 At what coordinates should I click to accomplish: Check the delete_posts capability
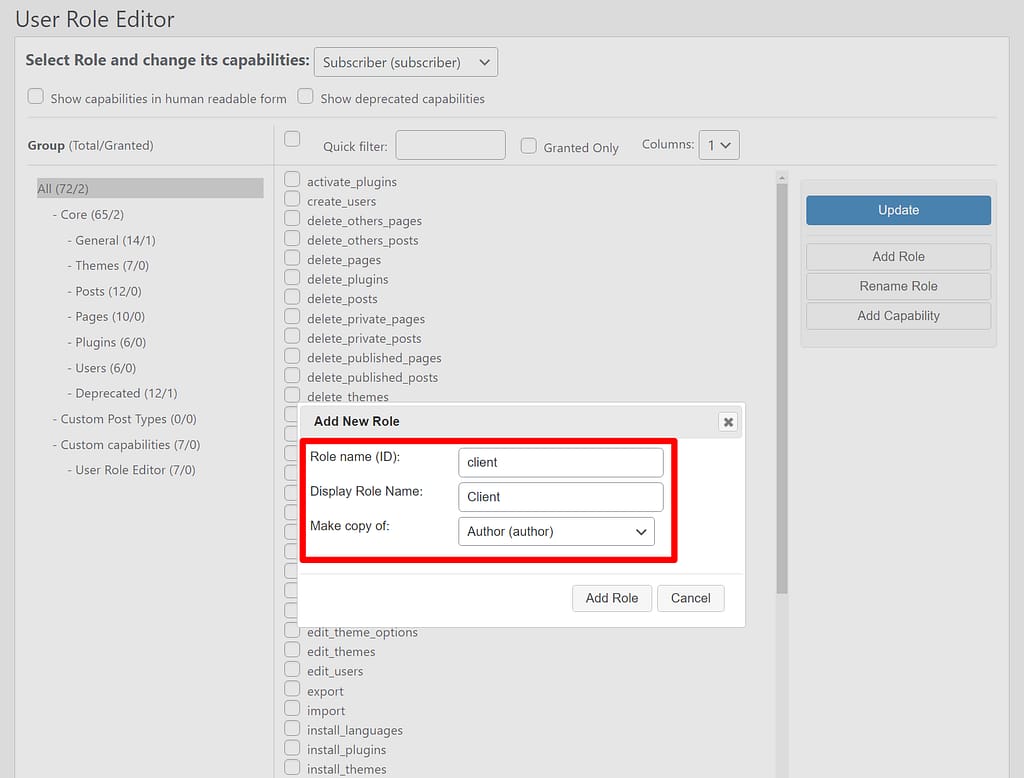[292, 297]
